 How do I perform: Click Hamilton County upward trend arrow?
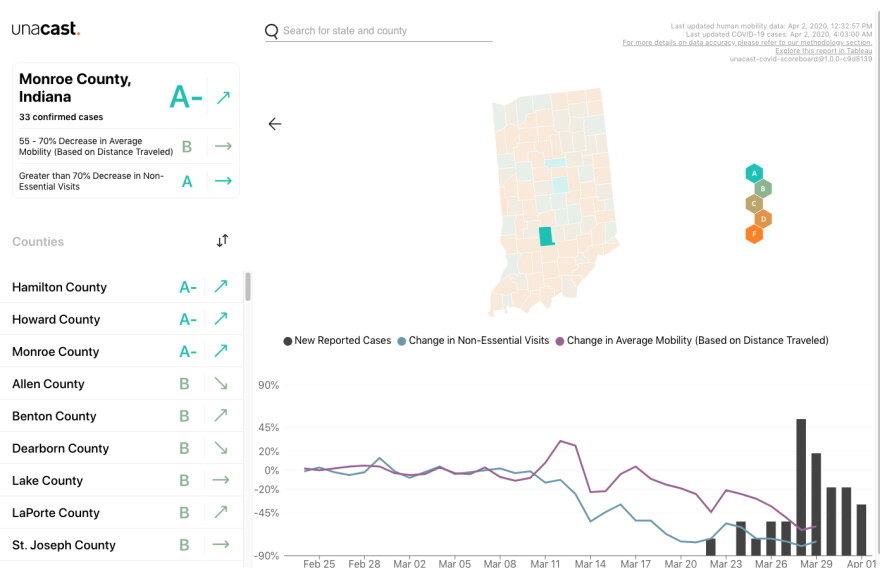pos(221,286)
